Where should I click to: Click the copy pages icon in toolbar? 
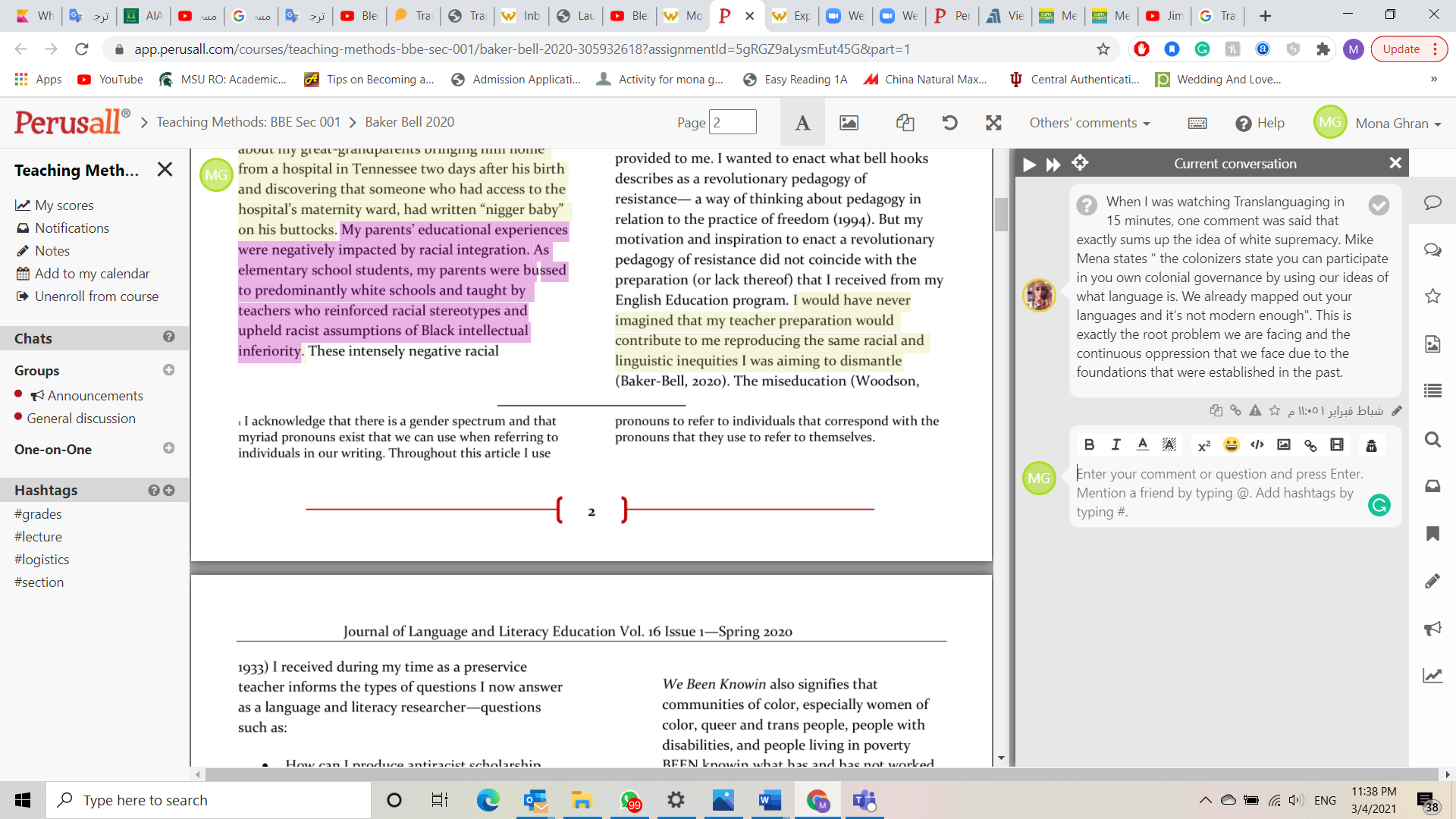pos(905,123)
